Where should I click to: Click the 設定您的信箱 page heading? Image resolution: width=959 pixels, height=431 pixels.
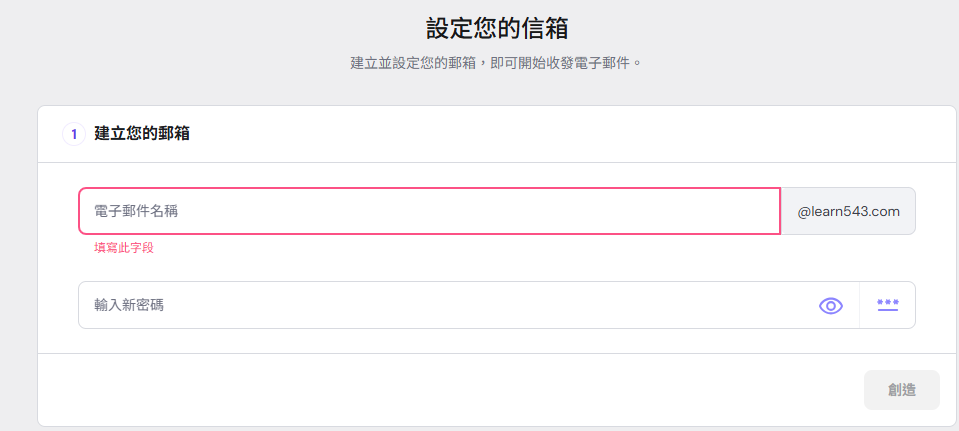[x=497, y=29]
